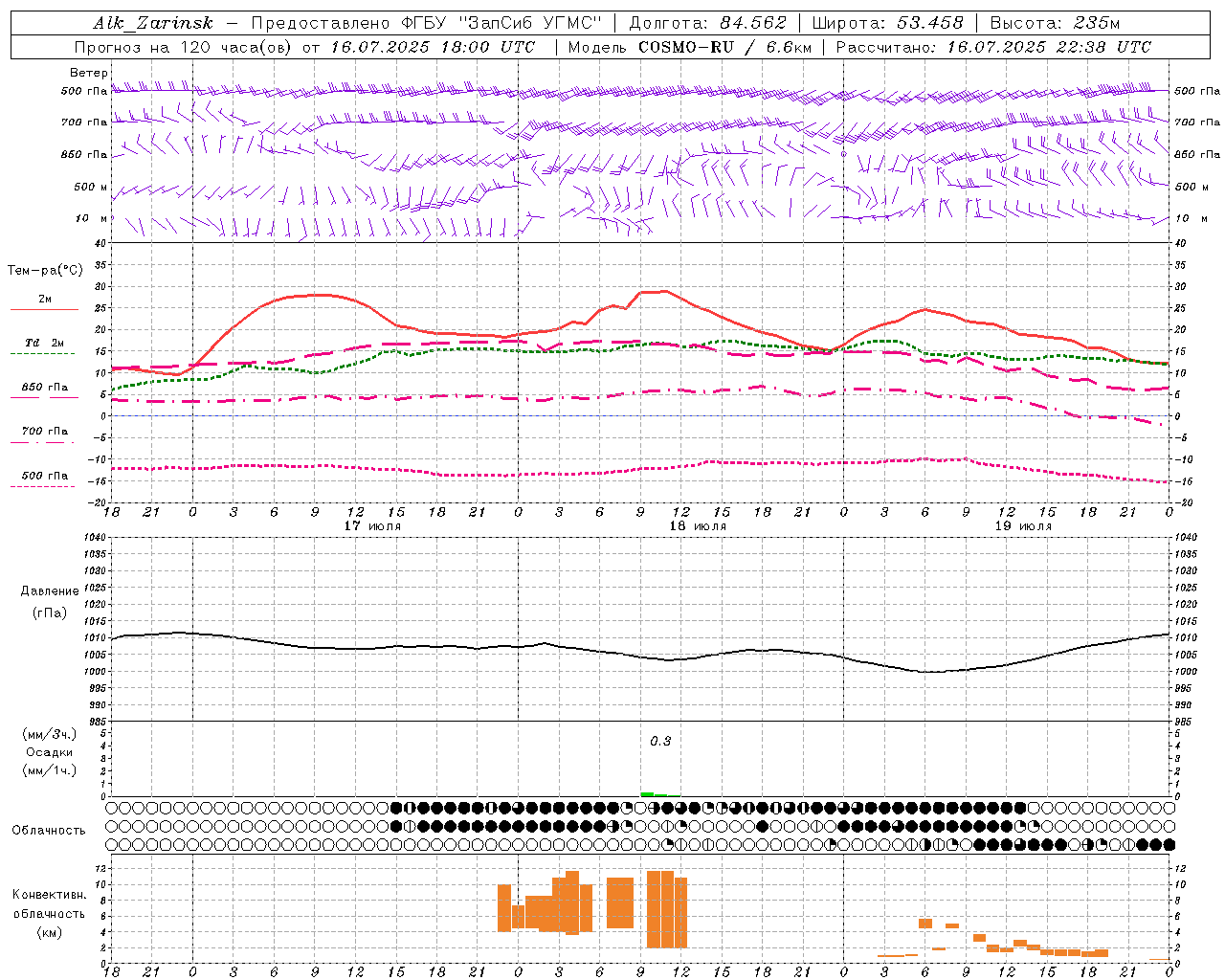This screenshot has width=1225, height=980.
Task: Click the 0.3 precipitation amount value
Action: 660,742
